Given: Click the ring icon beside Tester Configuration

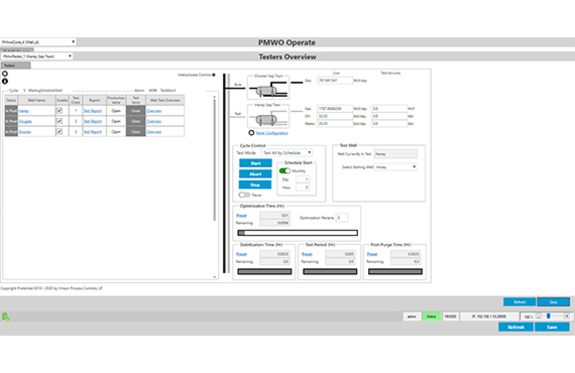Looking at the screenshot, I should [251, 132].
